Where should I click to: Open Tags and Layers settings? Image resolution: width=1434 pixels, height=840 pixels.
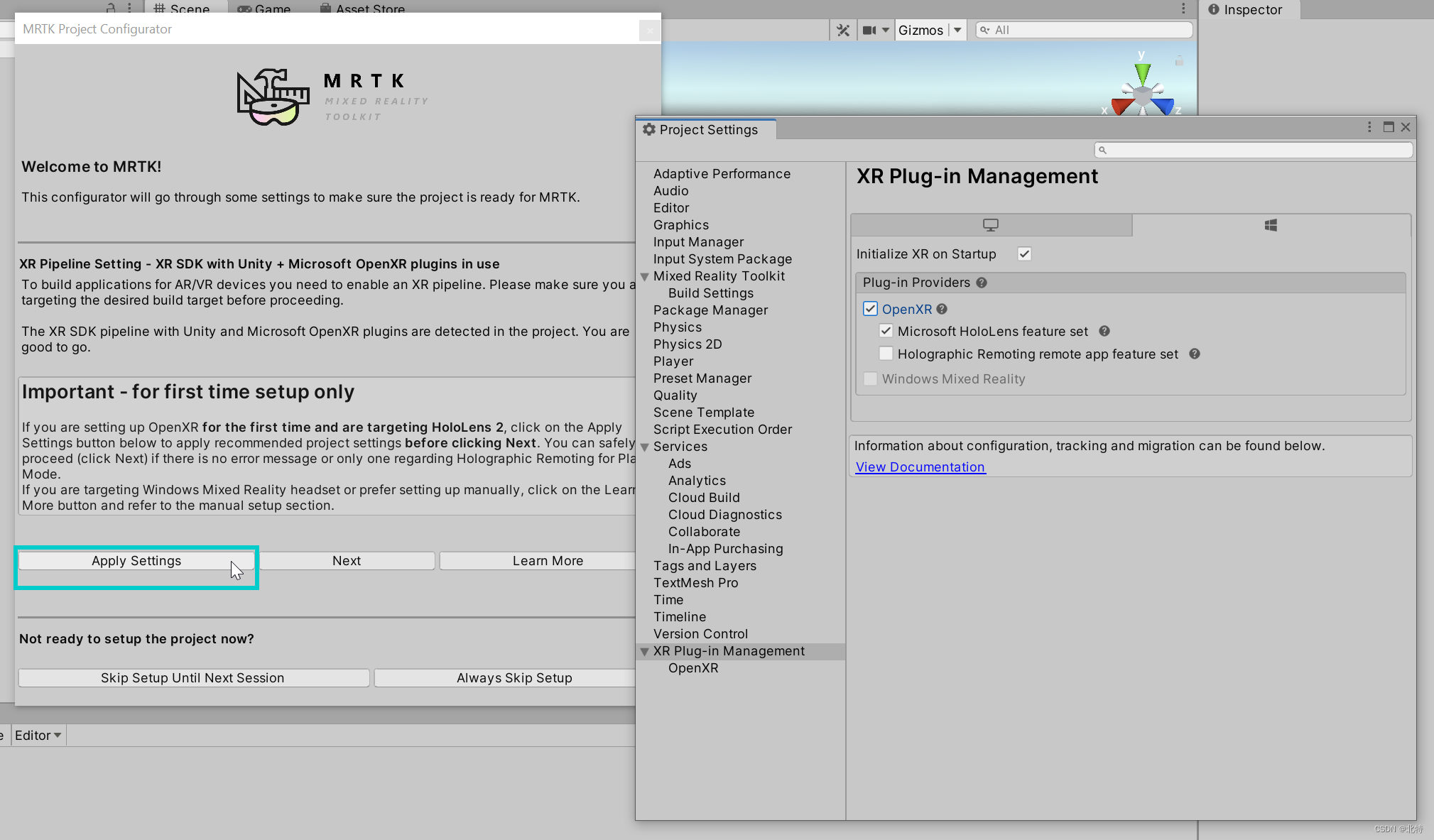[705, 566]
